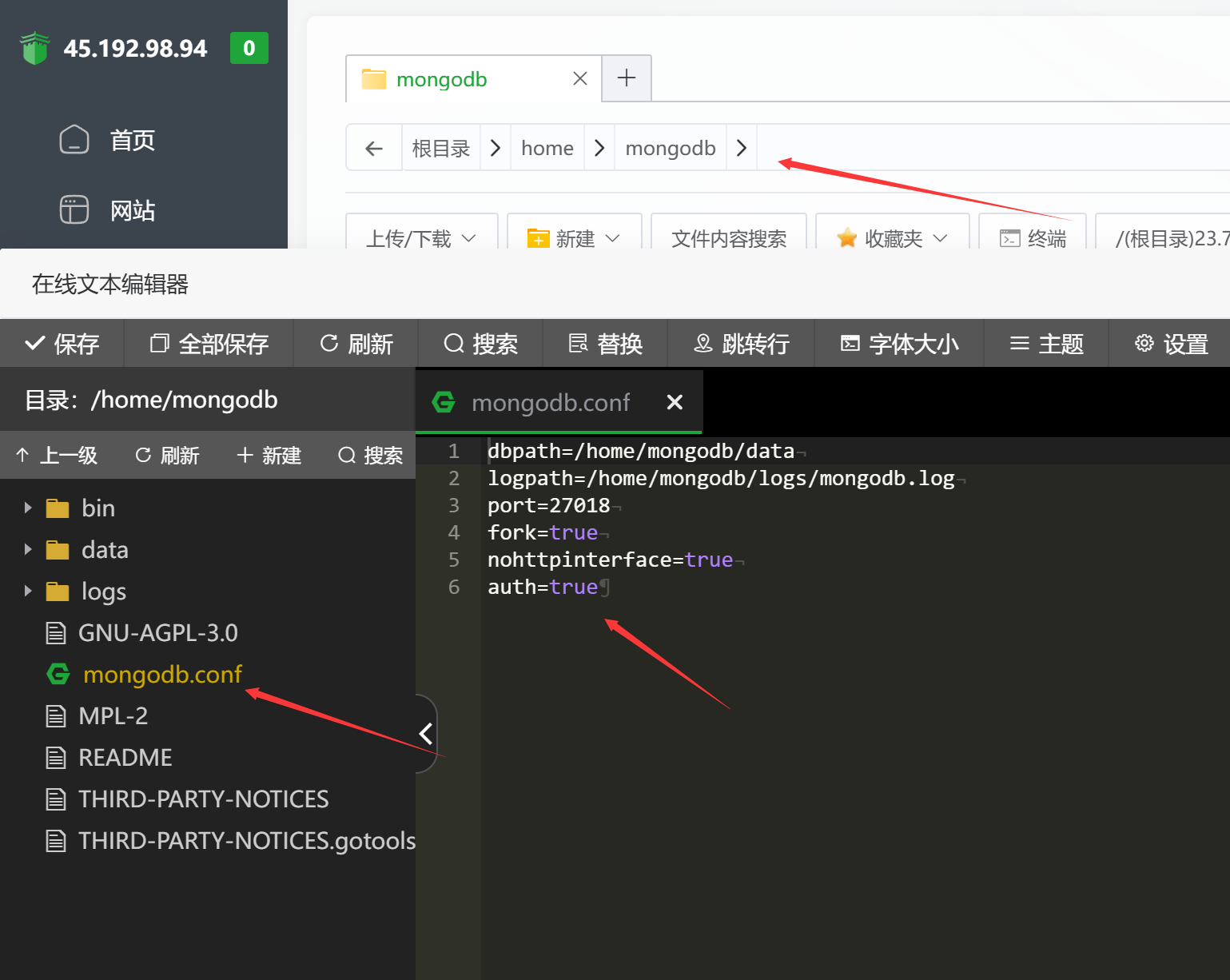The image size is (1230, 980).
Task: Expand chevron after mongodb breadcrumb
Action: pos(742,148)
